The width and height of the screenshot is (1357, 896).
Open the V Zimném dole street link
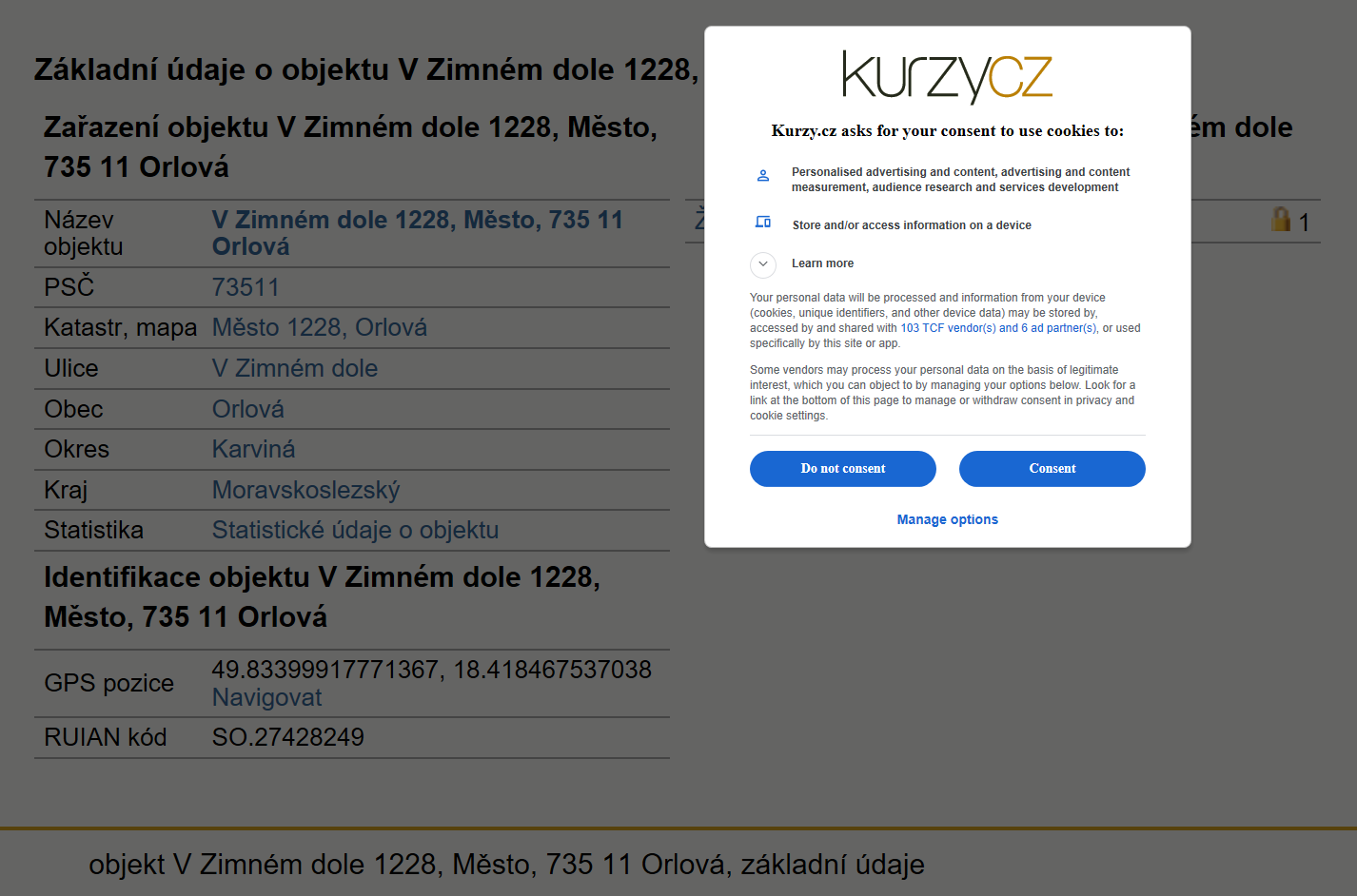[x=295, y=368]
